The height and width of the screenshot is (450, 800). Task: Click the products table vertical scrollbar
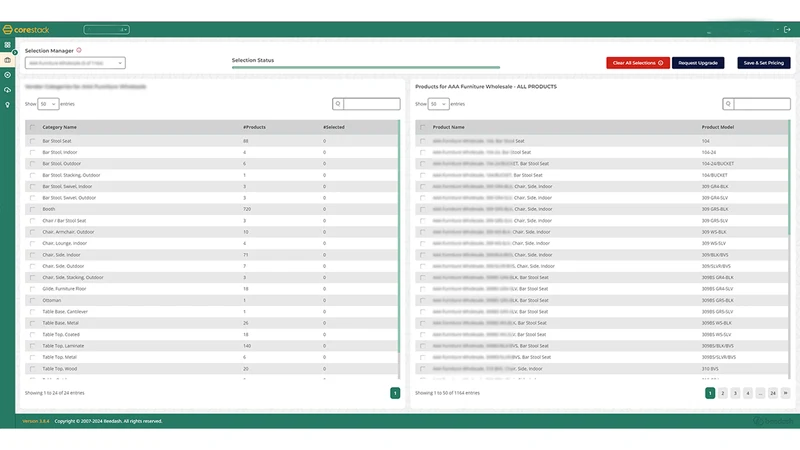click(x=789, y=178)
